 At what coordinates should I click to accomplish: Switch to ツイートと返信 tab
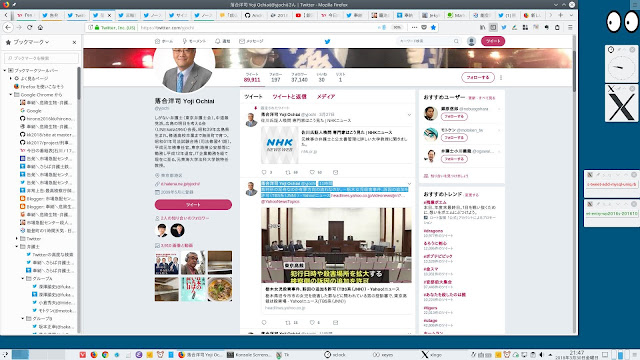pyautogui.click(x=289, y=97)
